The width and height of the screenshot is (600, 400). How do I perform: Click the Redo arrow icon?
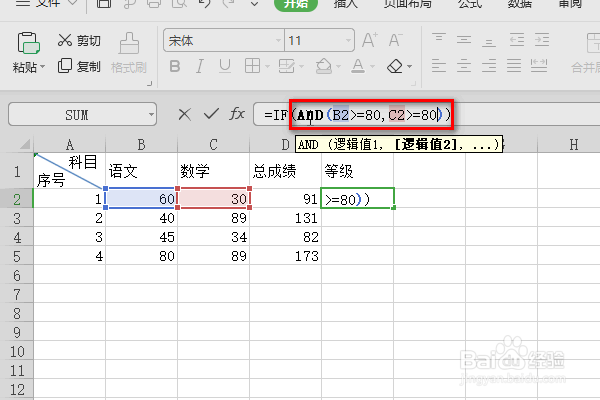coord(229,4)
